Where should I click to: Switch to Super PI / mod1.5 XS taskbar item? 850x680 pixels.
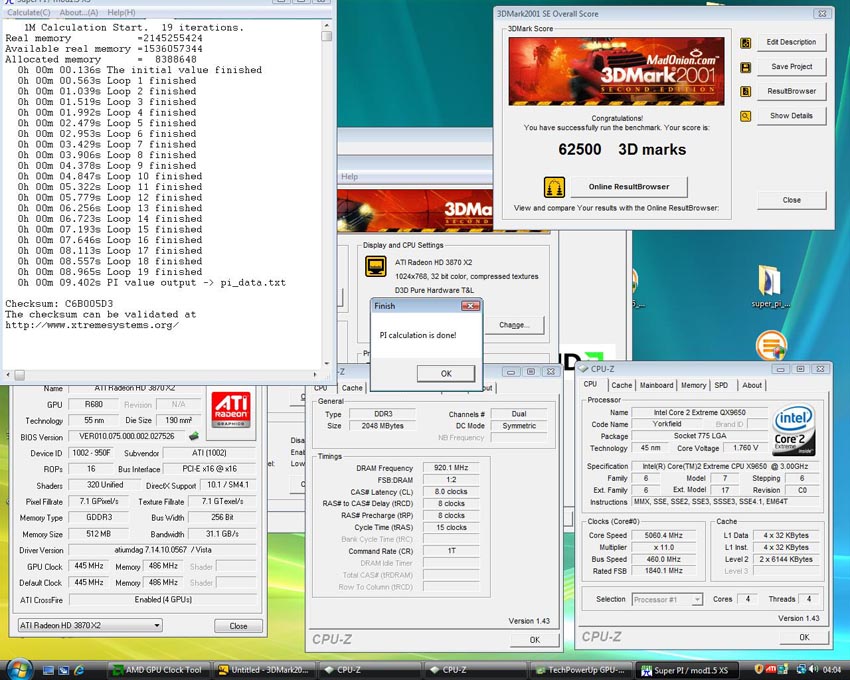tap(685, 670)
